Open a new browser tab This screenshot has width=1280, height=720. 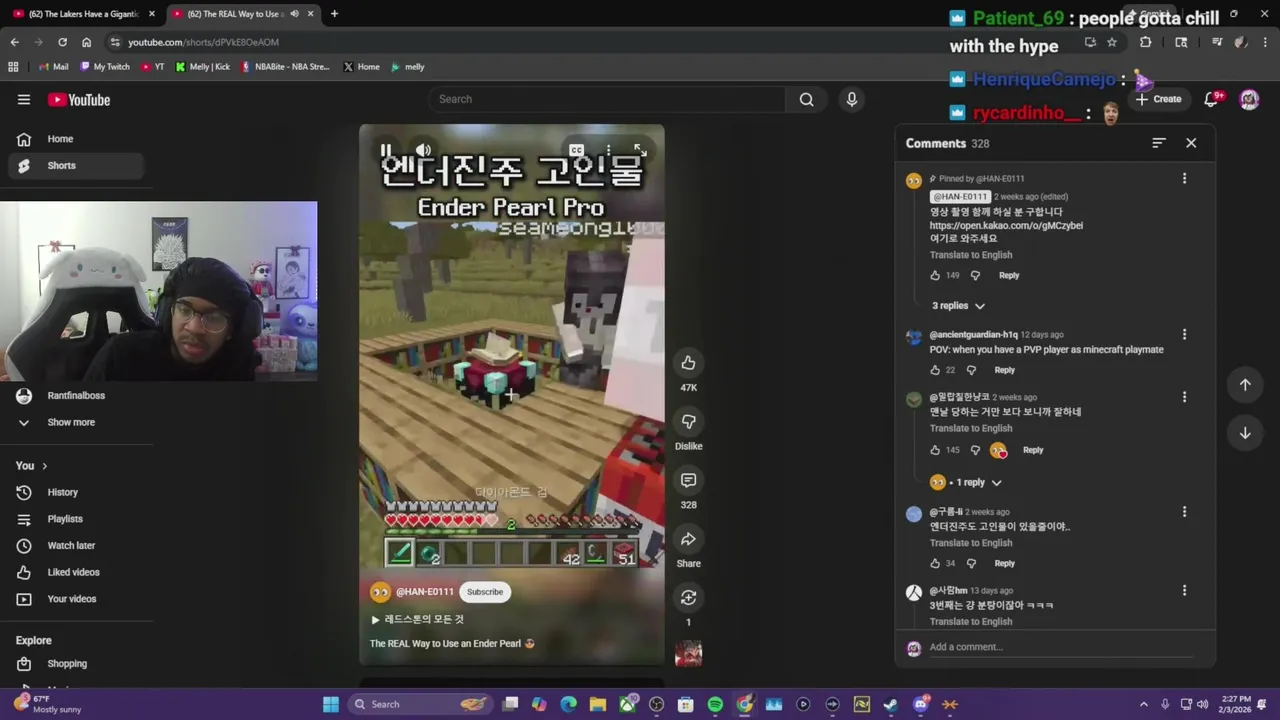point(334,14)
